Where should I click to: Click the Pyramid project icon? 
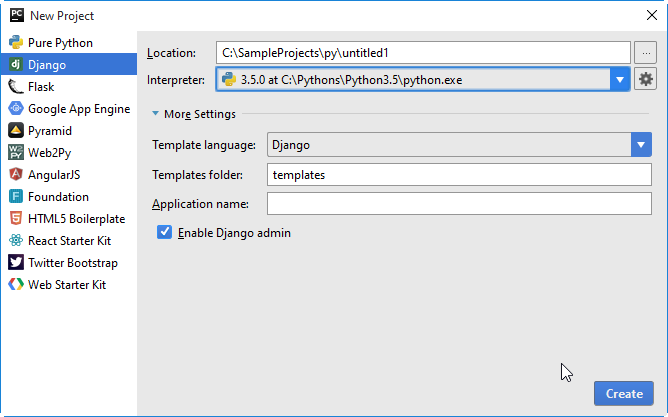pyautogui.click(x=16, y=131)
